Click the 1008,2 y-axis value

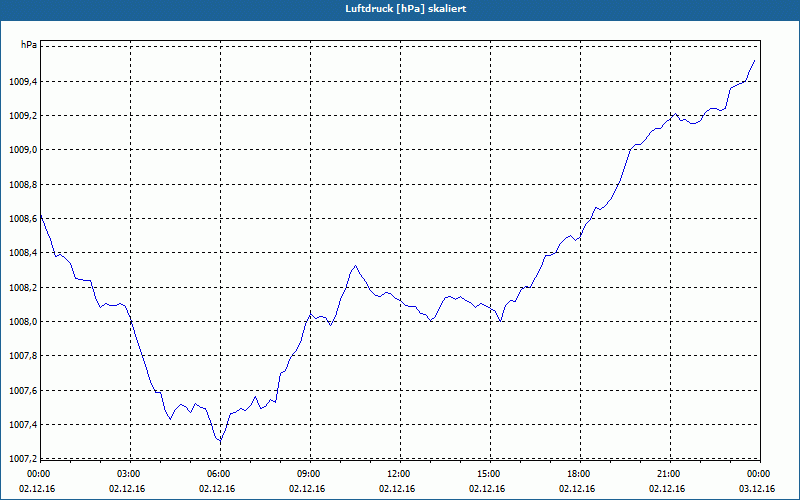[23, 287]
